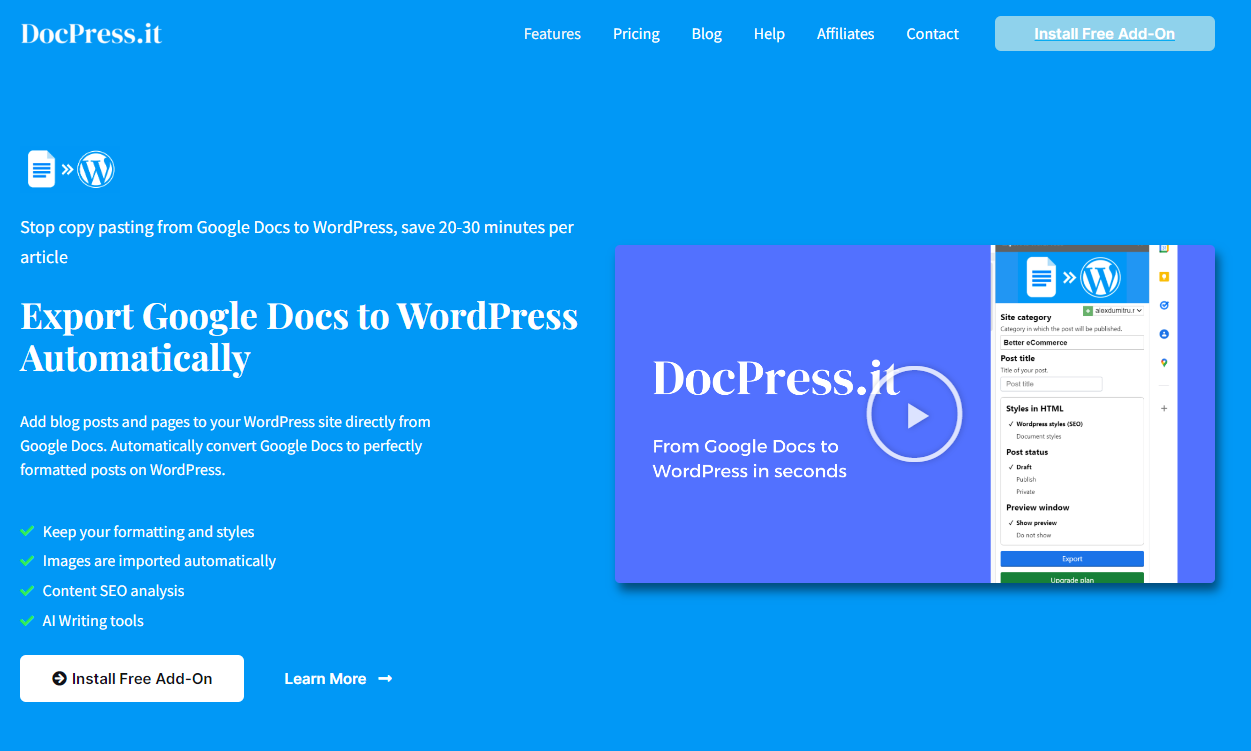Select the Google Keep icon in the side panel
Image resolution: width=1251 pixels, height=751 pixels.
(1162, 276)
